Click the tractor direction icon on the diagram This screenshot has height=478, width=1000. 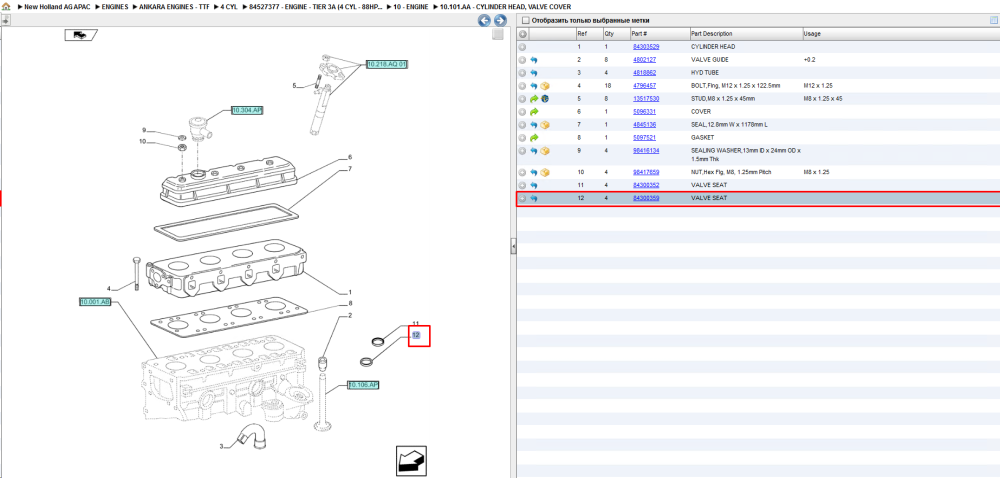(x=80, y=35)
